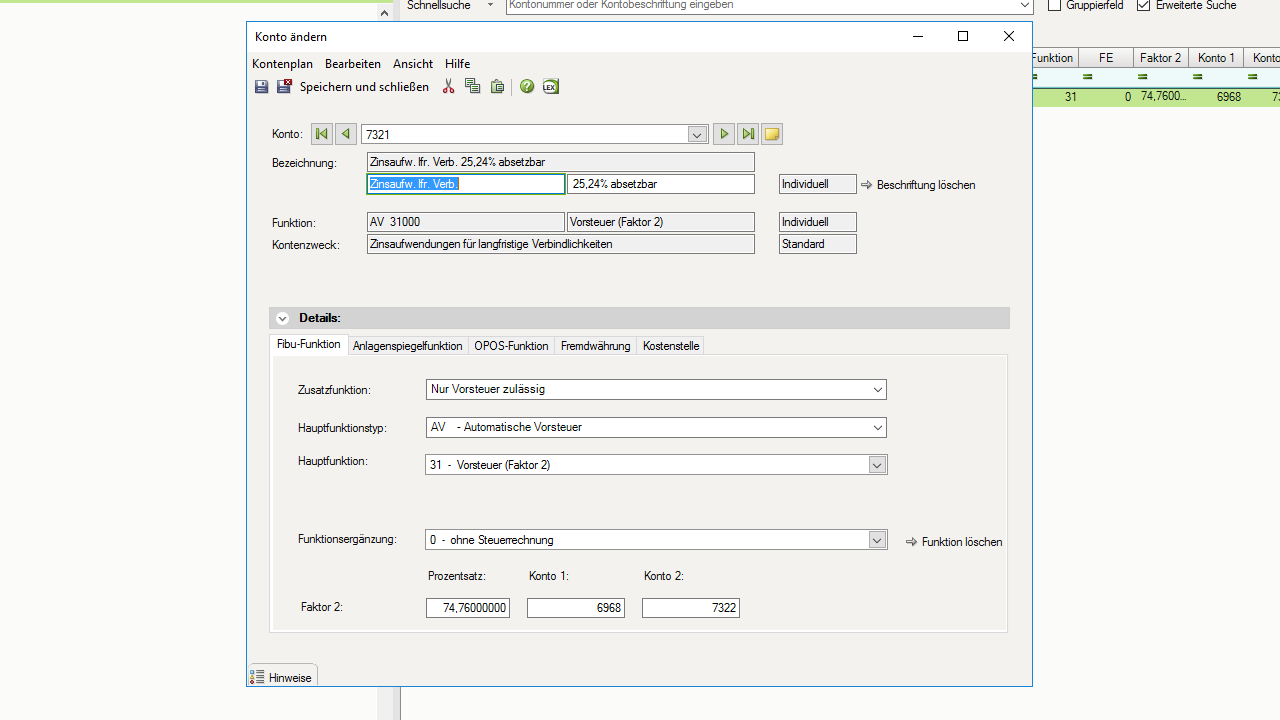The image size is (1280, 720).
Task: Click the Faktor 2 Prozentsatz field
Action: pyautogui.click(x=468, y=608)
